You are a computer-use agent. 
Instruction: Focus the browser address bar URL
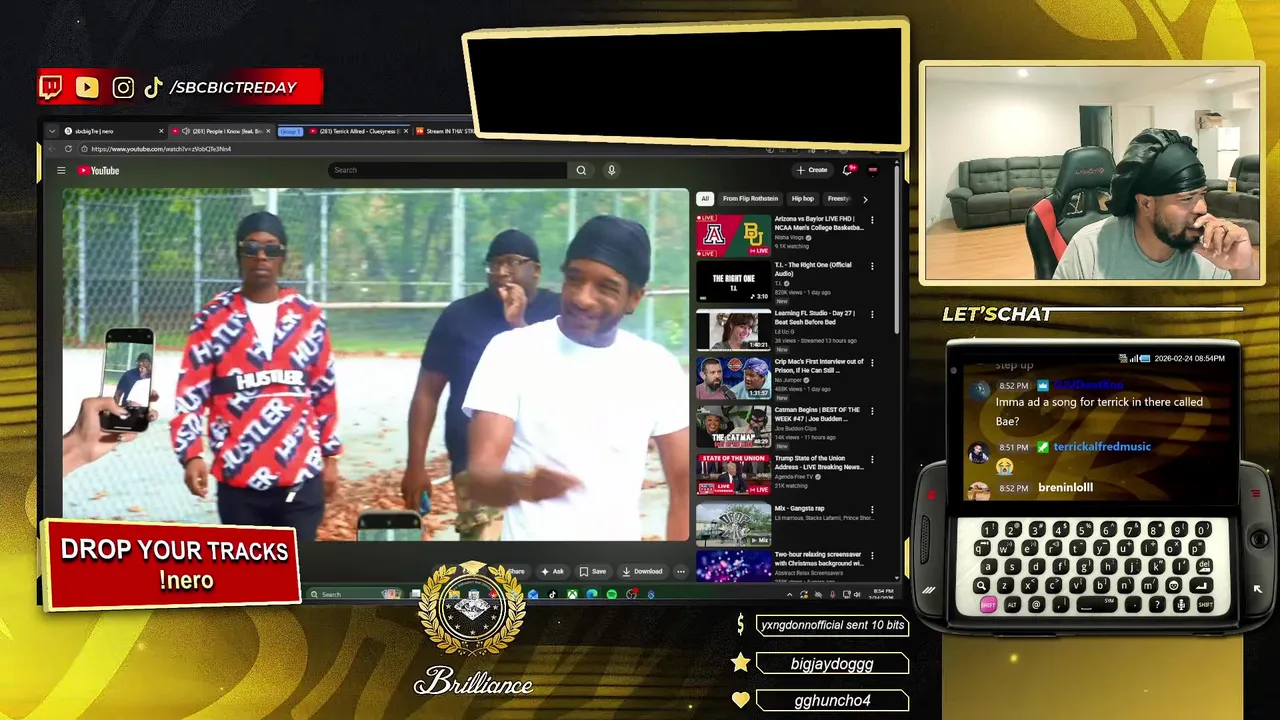[x=160, y=149]
